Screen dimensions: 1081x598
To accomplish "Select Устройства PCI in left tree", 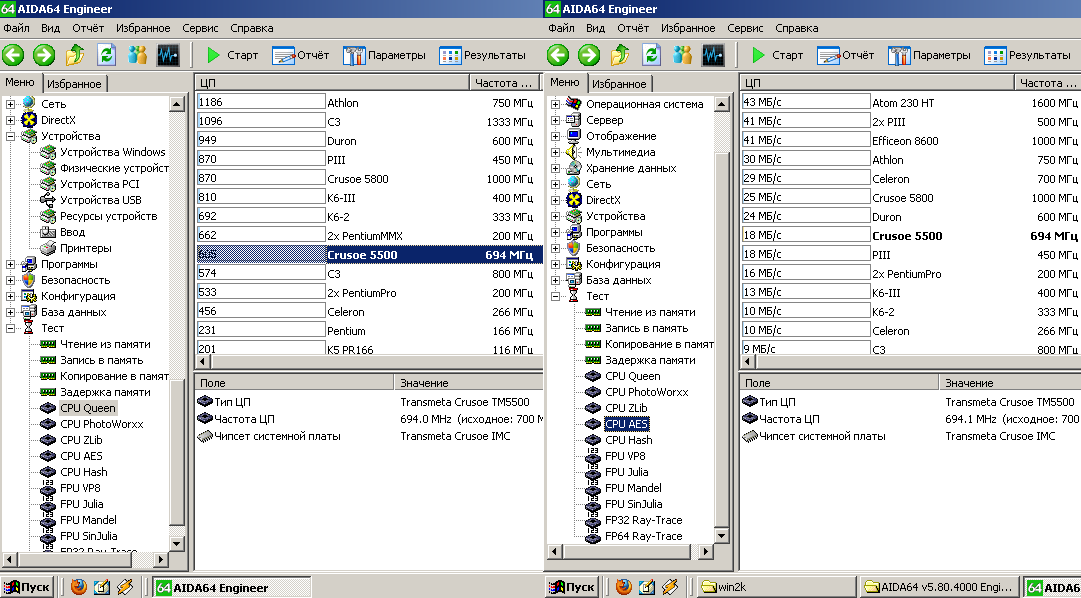I will (99, 184).
